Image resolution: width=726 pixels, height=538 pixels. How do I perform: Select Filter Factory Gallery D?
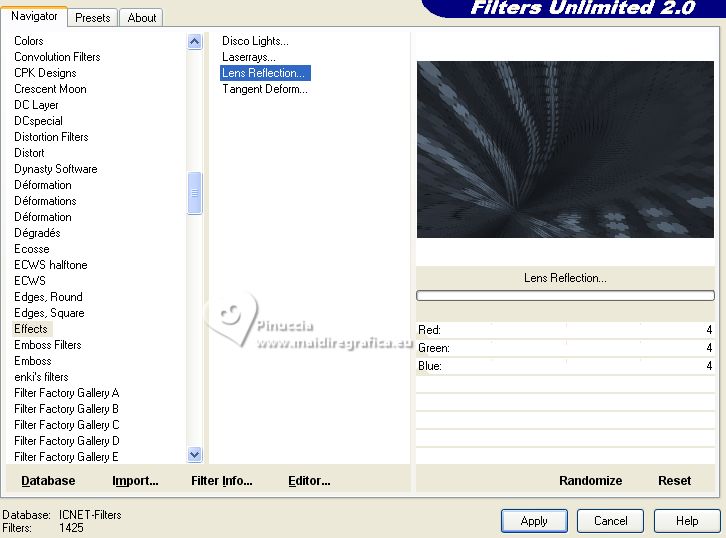(x=67, y=441)
